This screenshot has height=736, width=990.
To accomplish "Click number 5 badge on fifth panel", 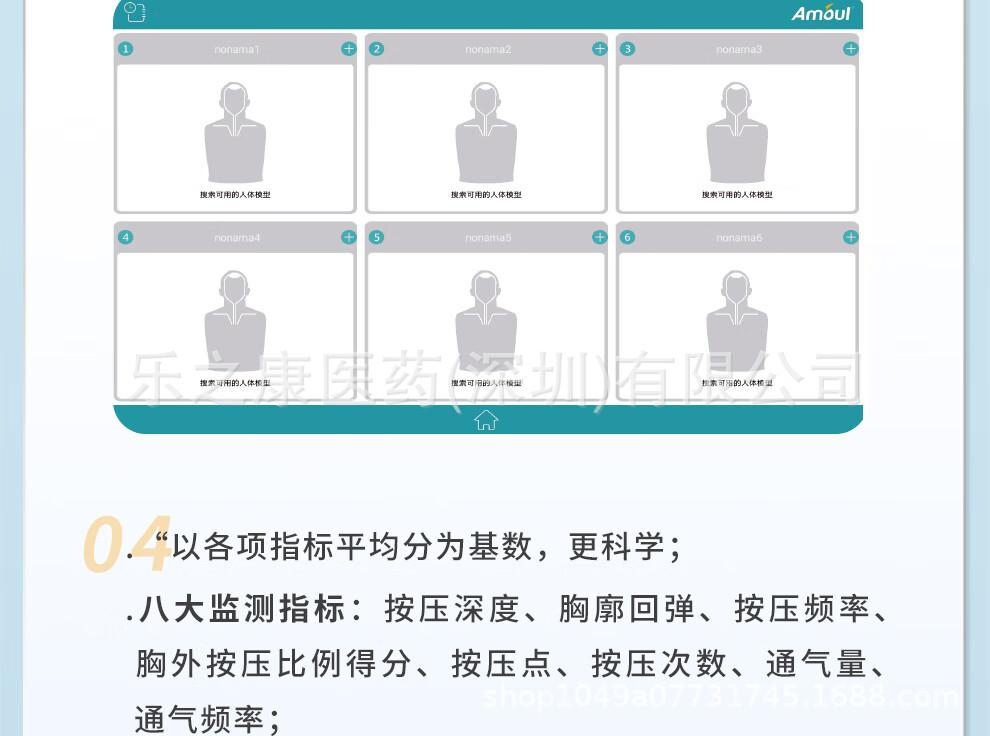I will [376, 237].
